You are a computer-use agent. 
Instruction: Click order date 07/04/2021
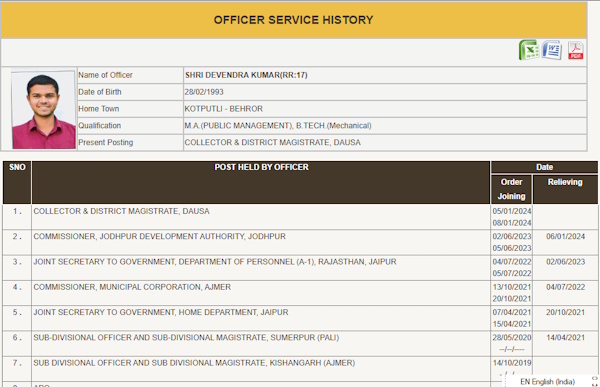[x=512, y=312]
